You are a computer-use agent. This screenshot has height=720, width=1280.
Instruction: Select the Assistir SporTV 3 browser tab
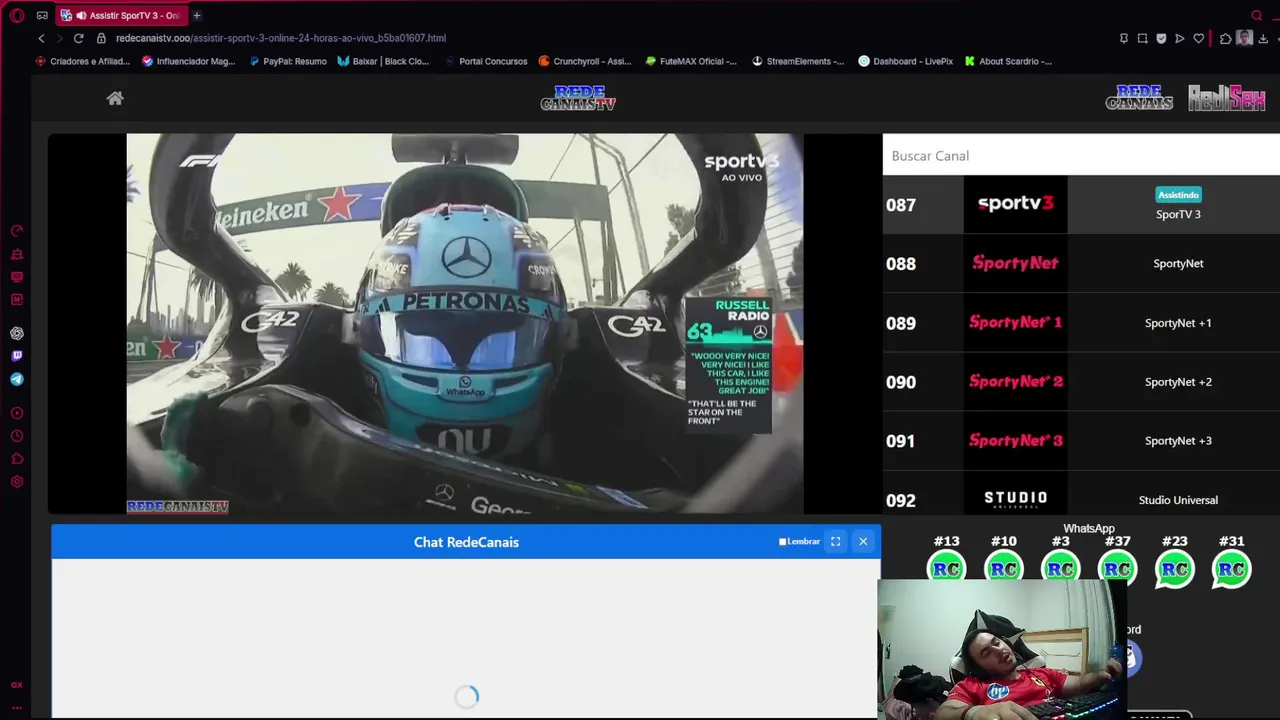pos(120,15)
